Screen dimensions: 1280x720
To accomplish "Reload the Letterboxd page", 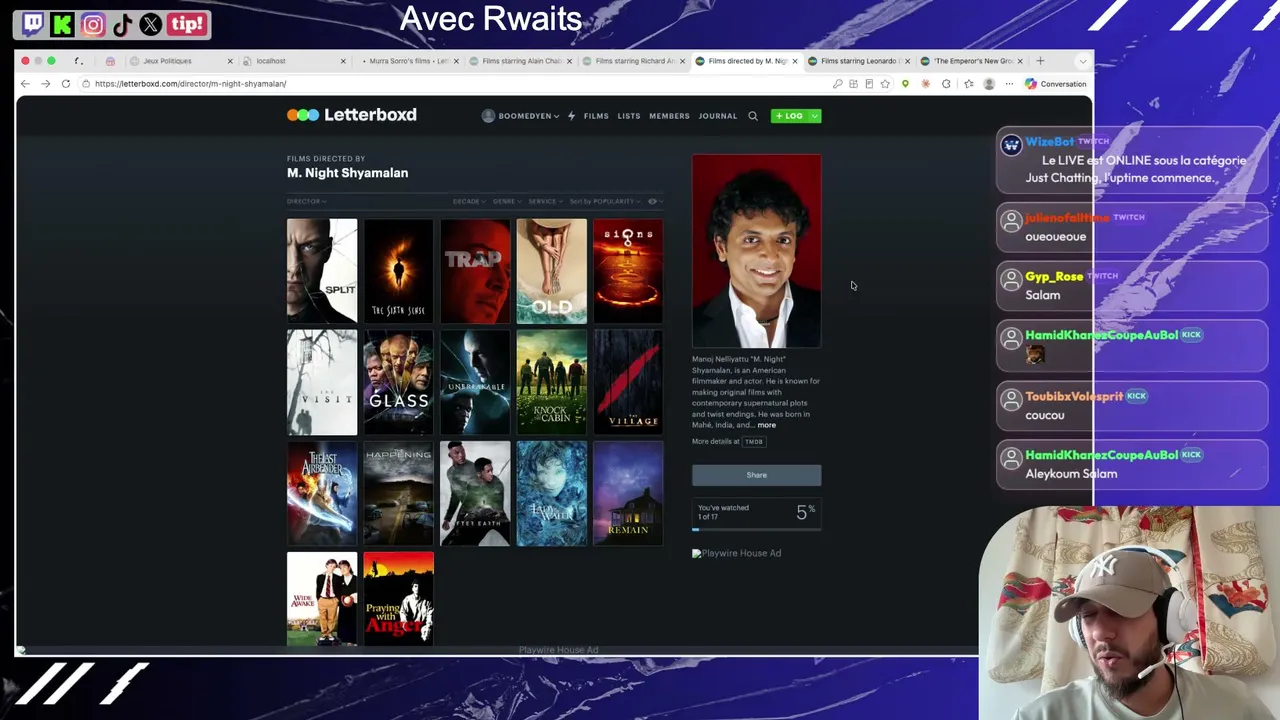I will point(66,84).
